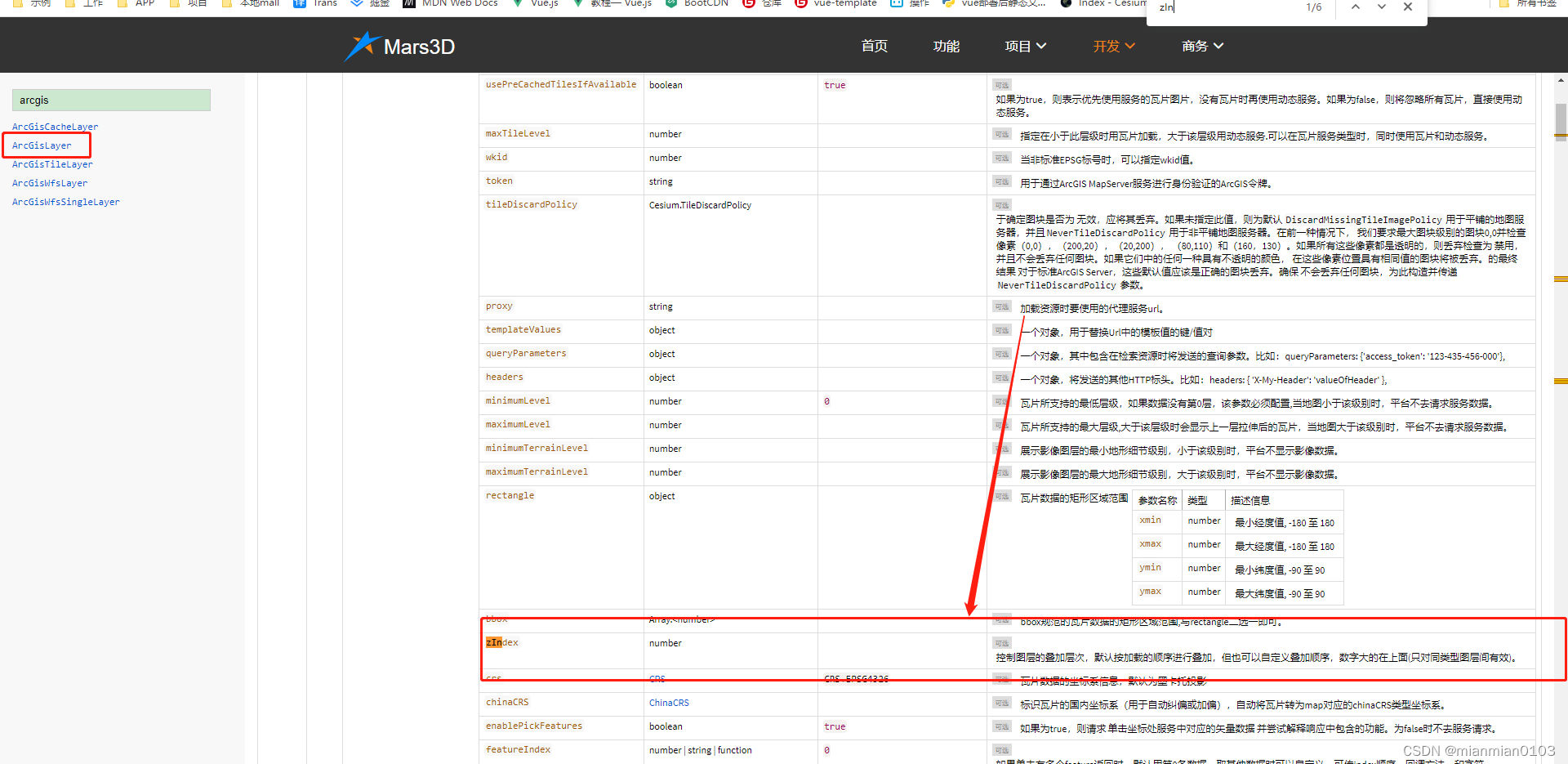Select chinaCRS property name
Screen dimensions: 1568x764
pyautogui.click(x=507, y=702)
